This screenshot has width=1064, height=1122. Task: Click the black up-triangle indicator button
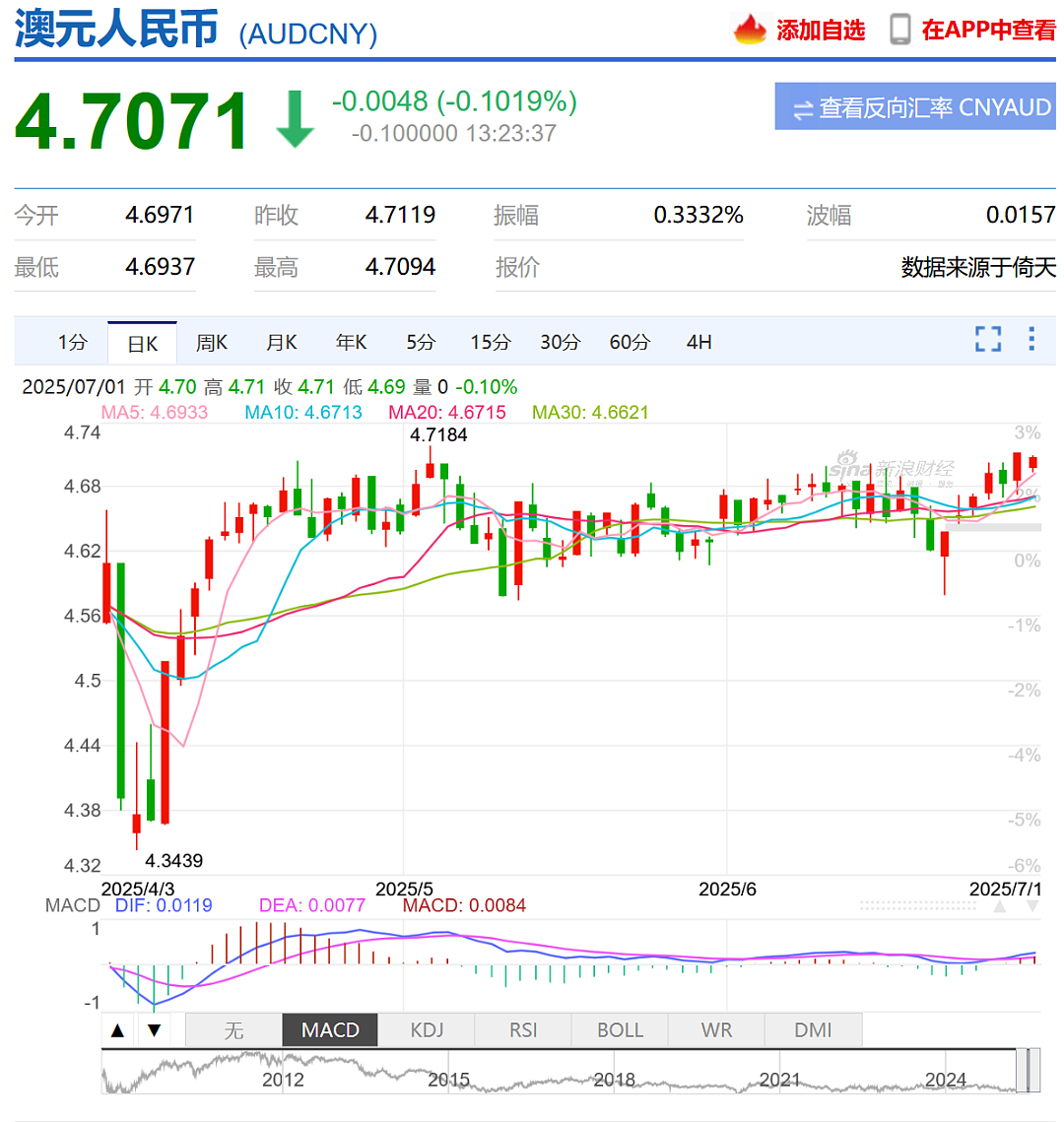click(118, 1030)
